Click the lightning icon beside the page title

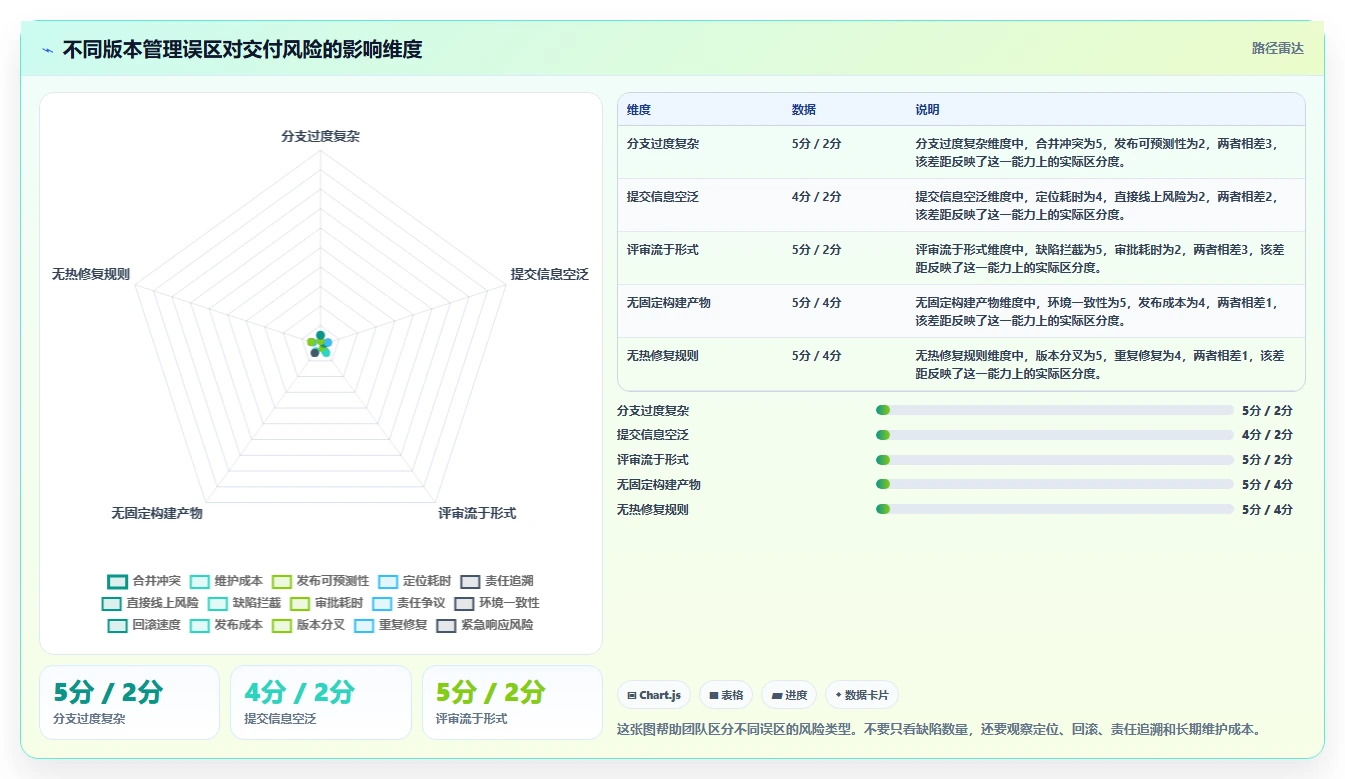(x=48, y=50)
